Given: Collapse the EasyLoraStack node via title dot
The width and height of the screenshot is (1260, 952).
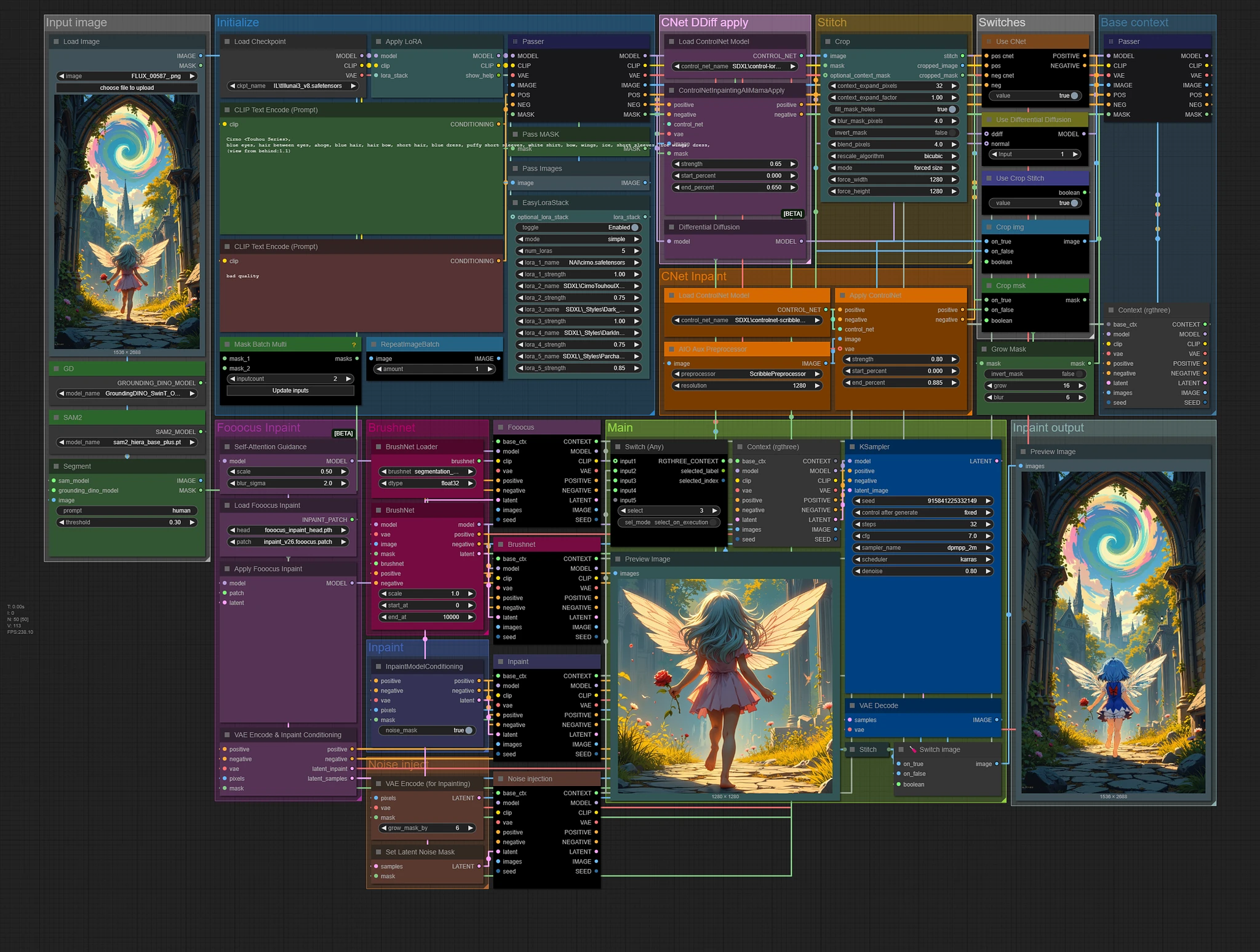Looking at the screenshot, I should tap(515, 203).
